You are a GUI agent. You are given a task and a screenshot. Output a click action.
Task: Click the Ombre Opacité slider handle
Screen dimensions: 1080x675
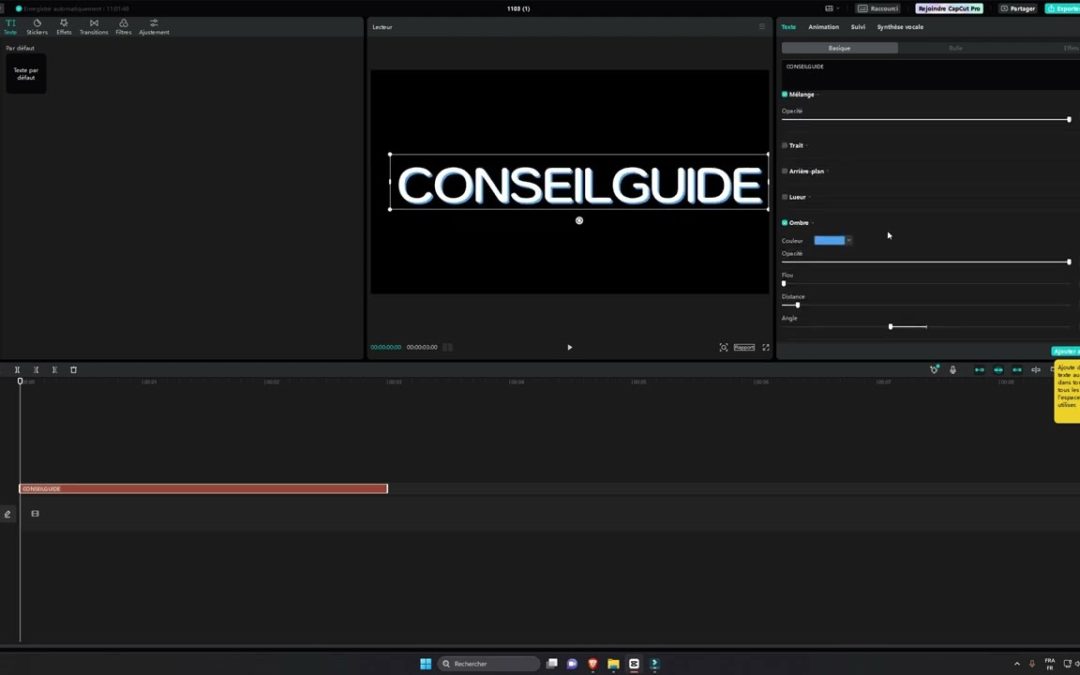(x=1069, y=262)
